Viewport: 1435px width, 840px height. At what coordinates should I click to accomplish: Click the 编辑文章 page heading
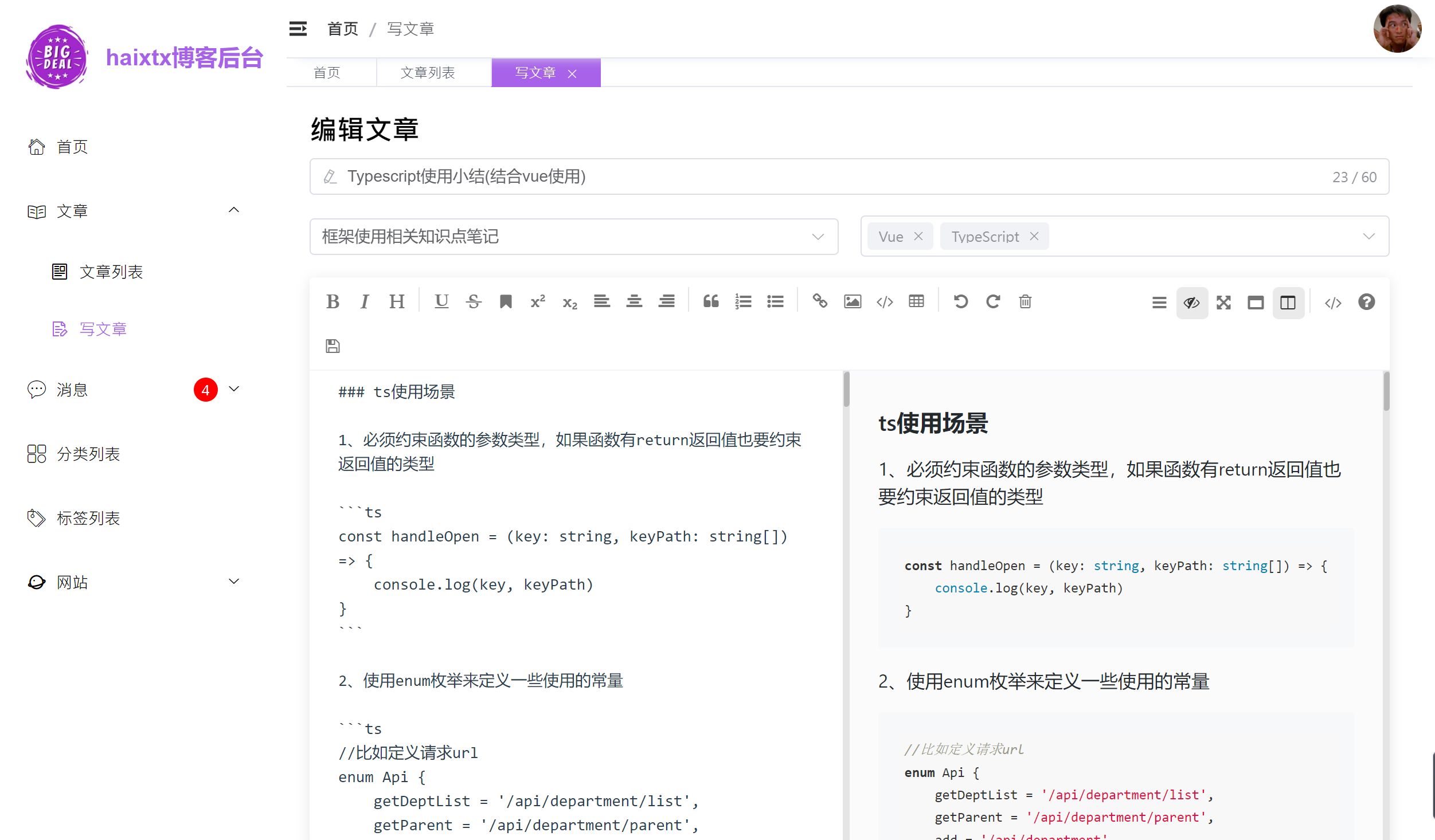(365, 129)
